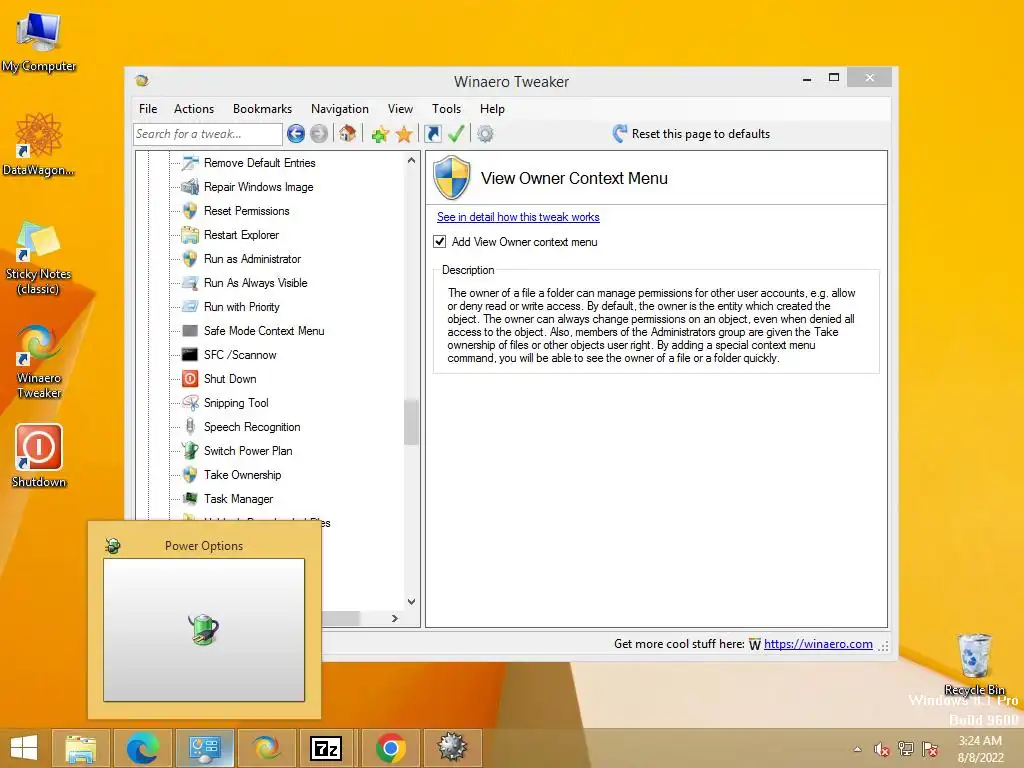Click the Remove Default Entries icon
1024x768 pixels.
pos(190,163)
